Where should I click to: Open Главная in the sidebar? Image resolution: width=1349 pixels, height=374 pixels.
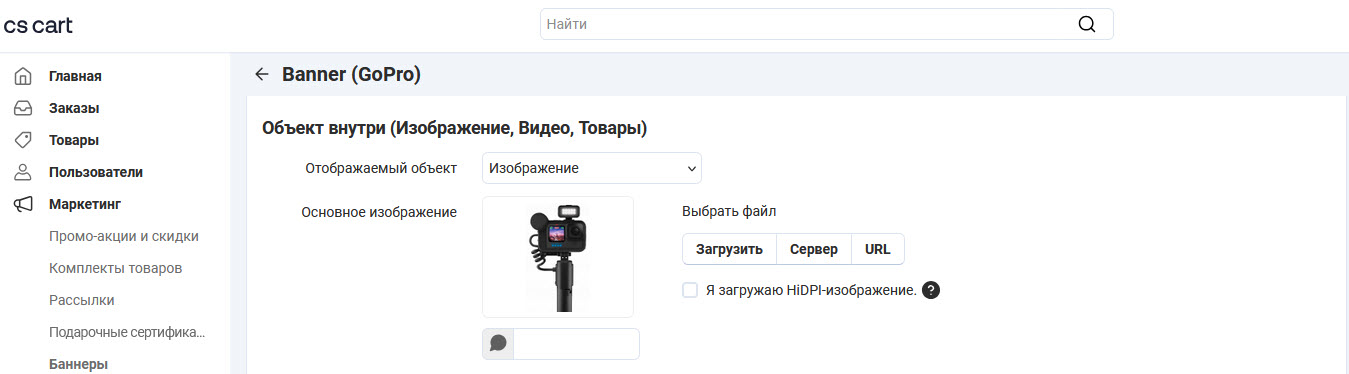coord(75,76)
